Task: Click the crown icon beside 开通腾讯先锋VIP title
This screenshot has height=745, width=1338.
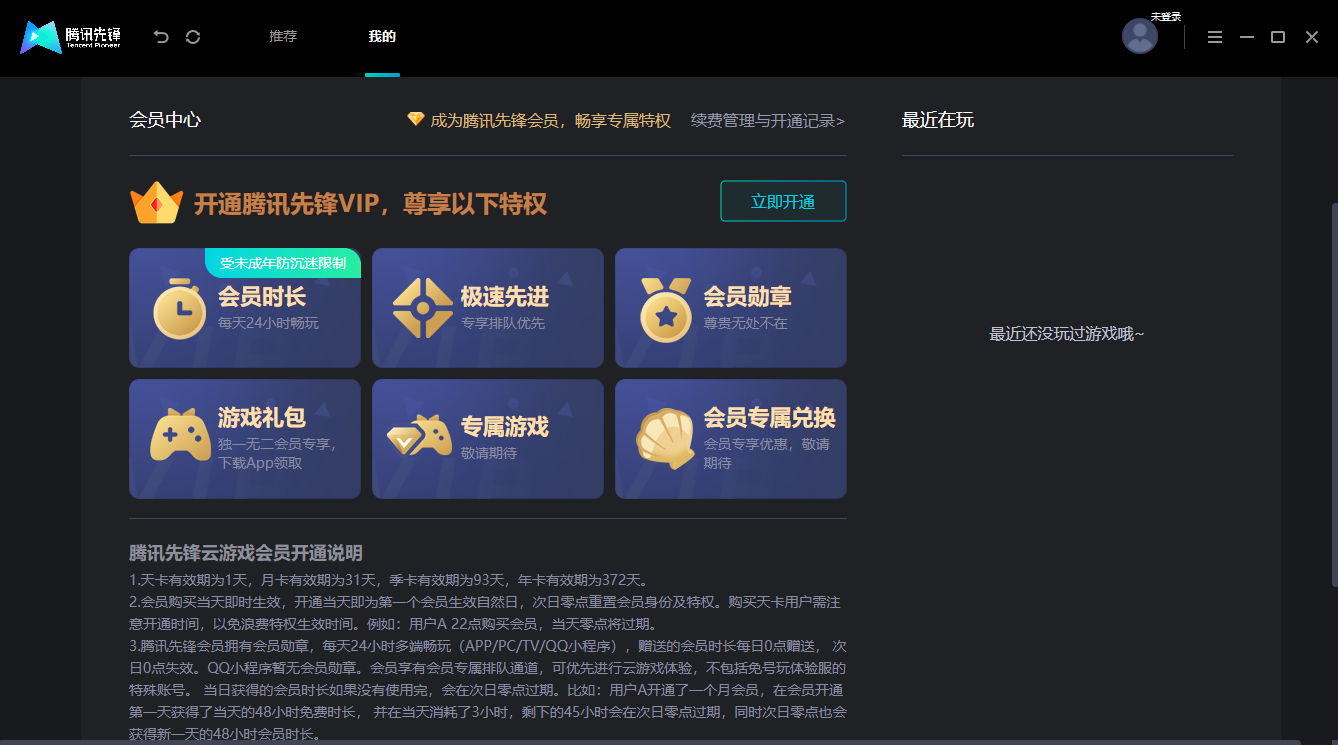Action: pos(157,202)
